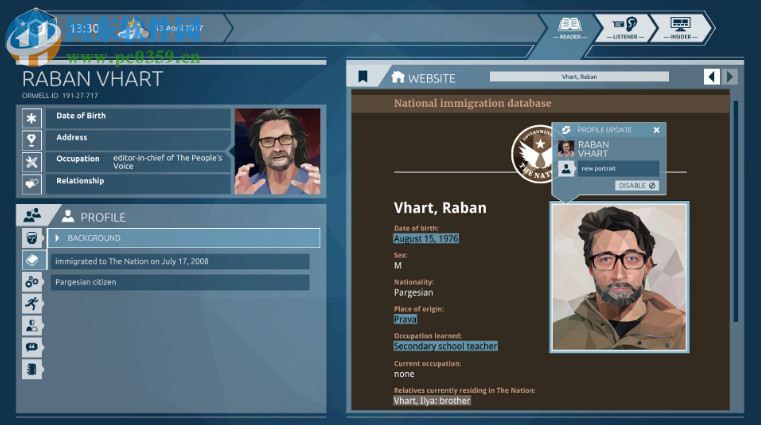Click the website vertical scrollbar

pyautogui.click(x=736, y=211)
